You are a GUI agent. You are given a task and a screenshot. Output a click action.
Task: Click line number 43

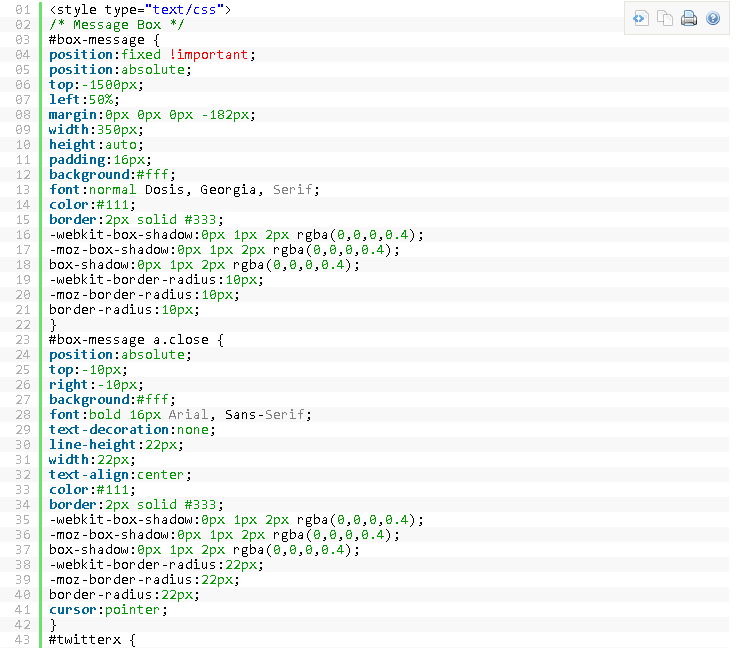[x=23, y=640]
